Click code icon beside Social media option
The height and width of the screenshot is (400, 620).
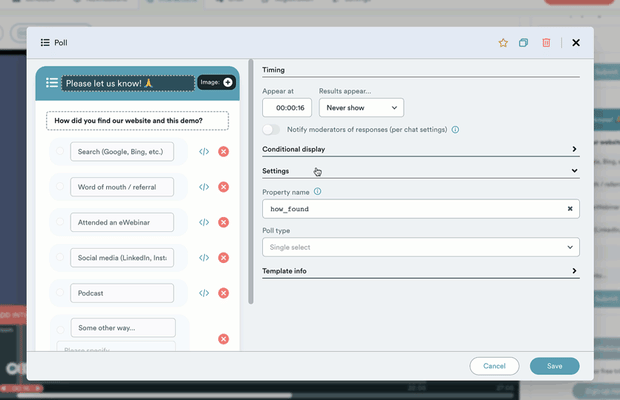tap(204, 258)
